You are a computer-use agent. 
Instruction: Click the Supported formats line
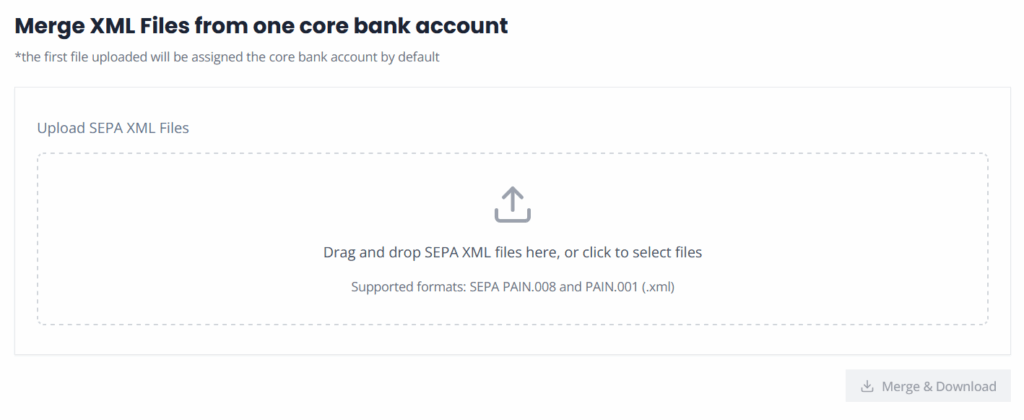(x=512, y=287)
